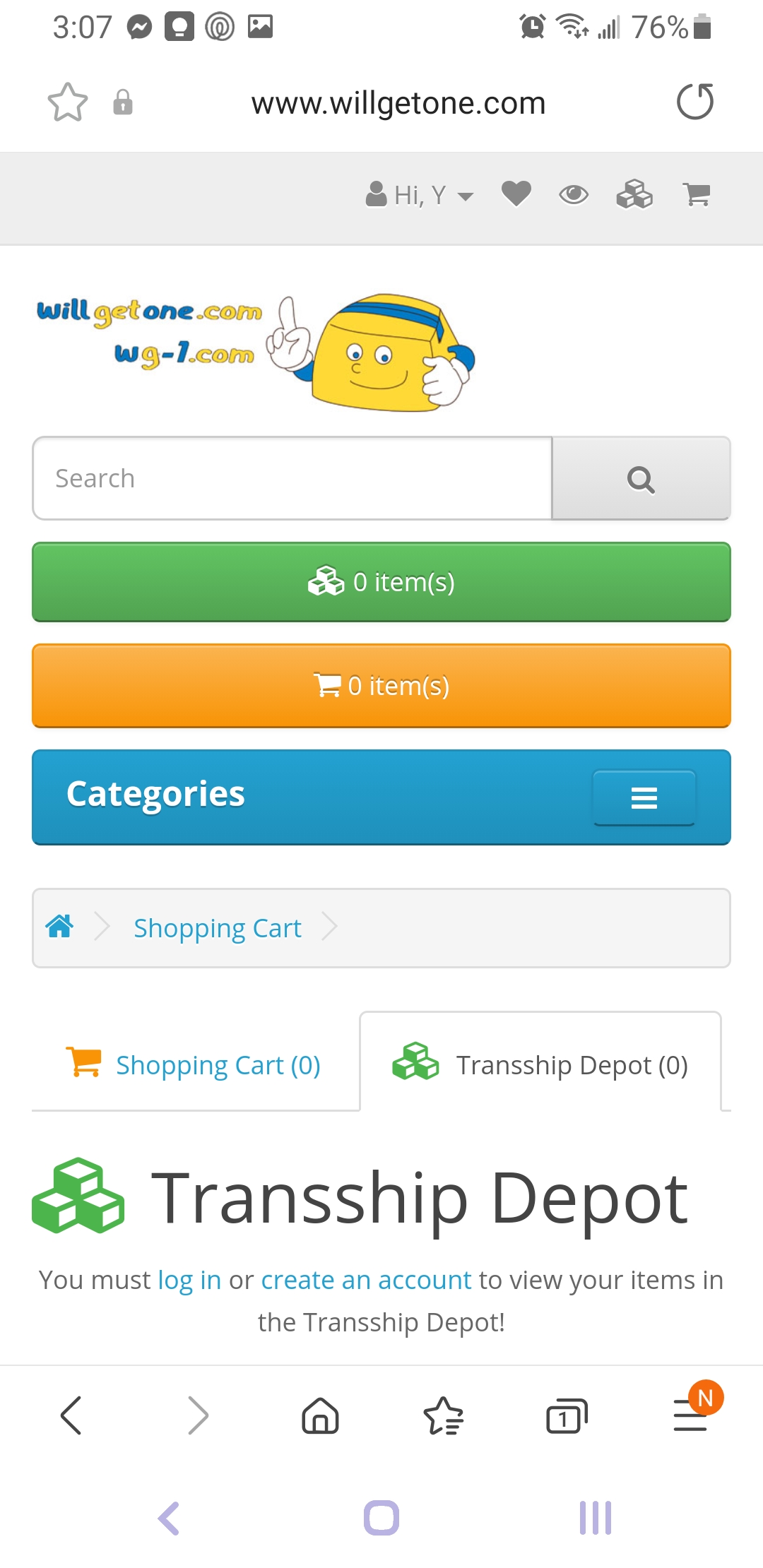Focus the Search input field
This screenshot has height=1568, width=763.
click(292, 479)
